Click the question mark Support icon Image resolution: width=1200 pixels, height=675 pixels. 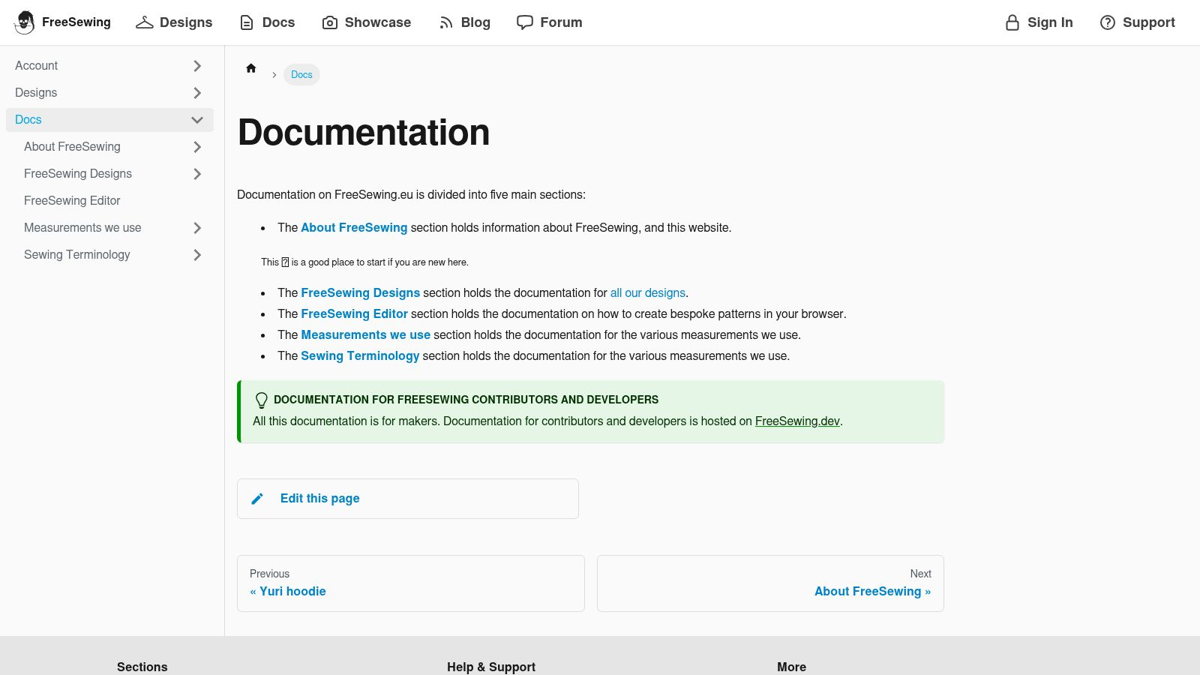click(1107, 22)
